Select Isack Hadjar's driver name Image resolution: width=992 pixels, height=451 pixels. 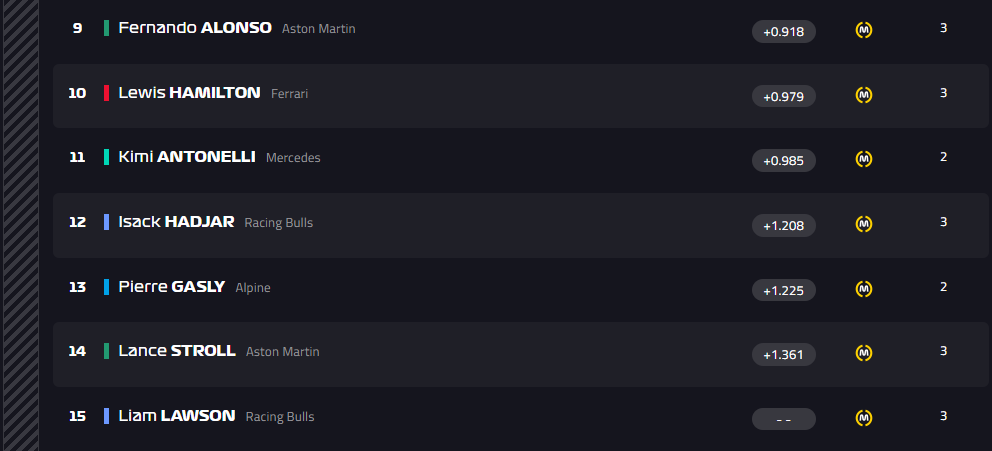(x=176, y=222)
